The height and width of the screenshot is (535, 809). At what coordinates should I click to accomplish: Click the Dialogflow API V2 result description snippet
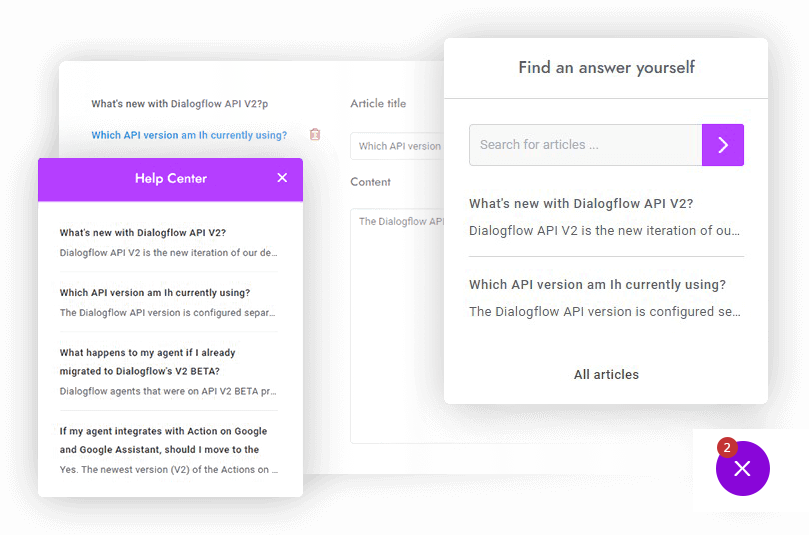point(605,231)
